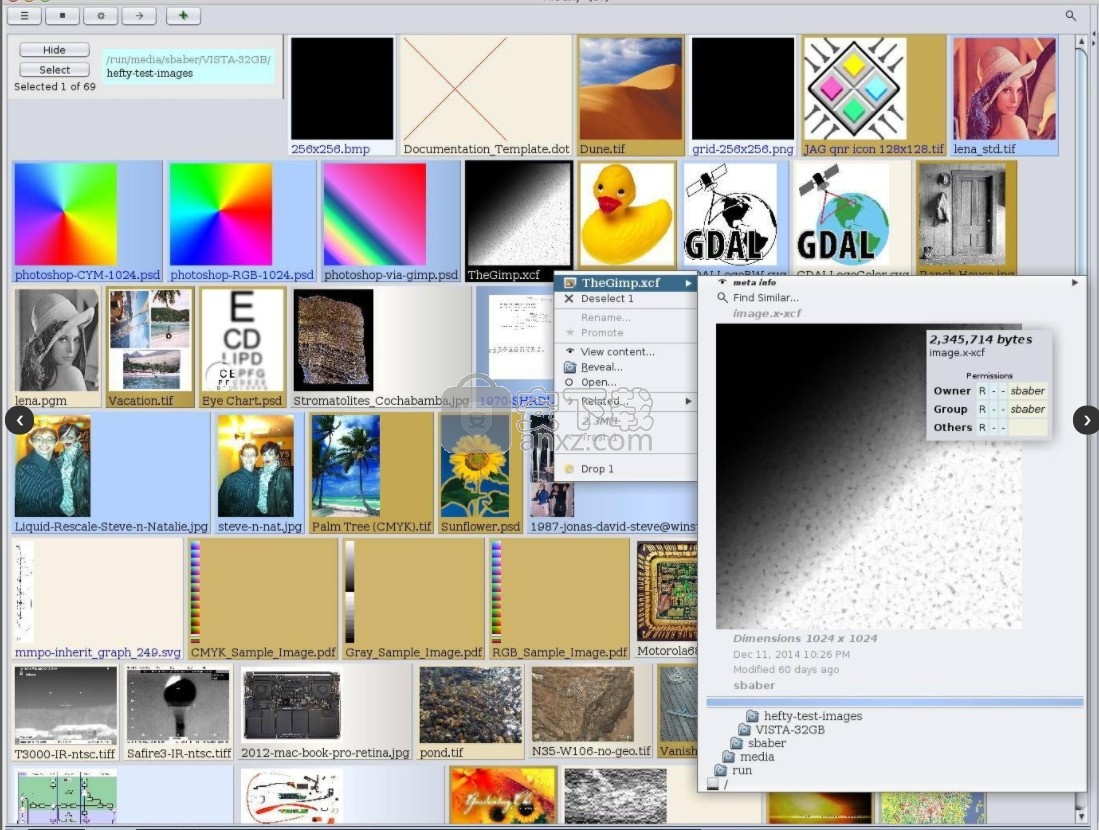Click the CMYK_Sample_Image.pdf file name
The height and width of the screenshot is (830, 1099).
tap(263, 653)
